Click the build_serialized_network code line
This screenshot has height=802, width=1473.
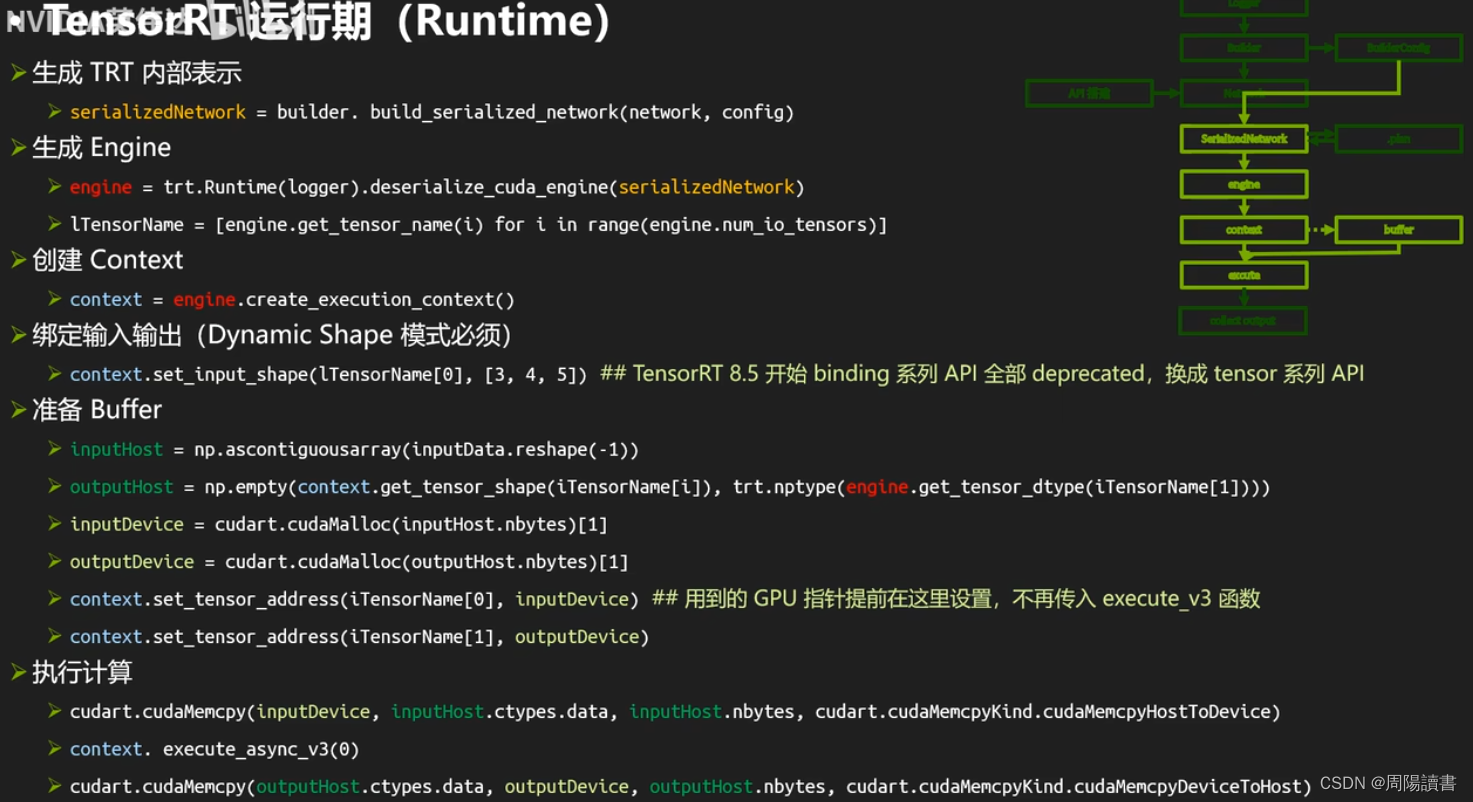click(x=432, y=112)
